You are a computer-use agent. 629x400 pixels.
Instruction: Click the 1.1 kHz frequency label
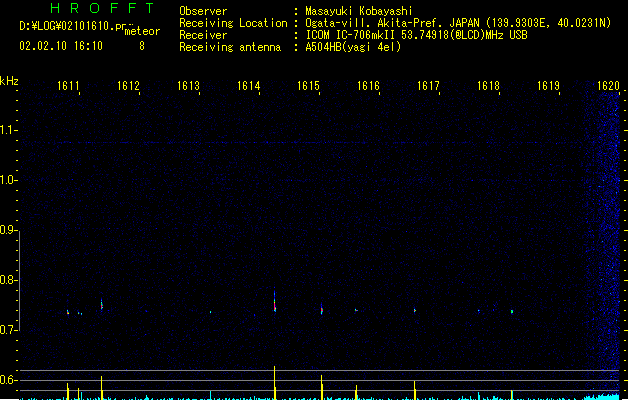pyautogui.click(x=7, y=130)
